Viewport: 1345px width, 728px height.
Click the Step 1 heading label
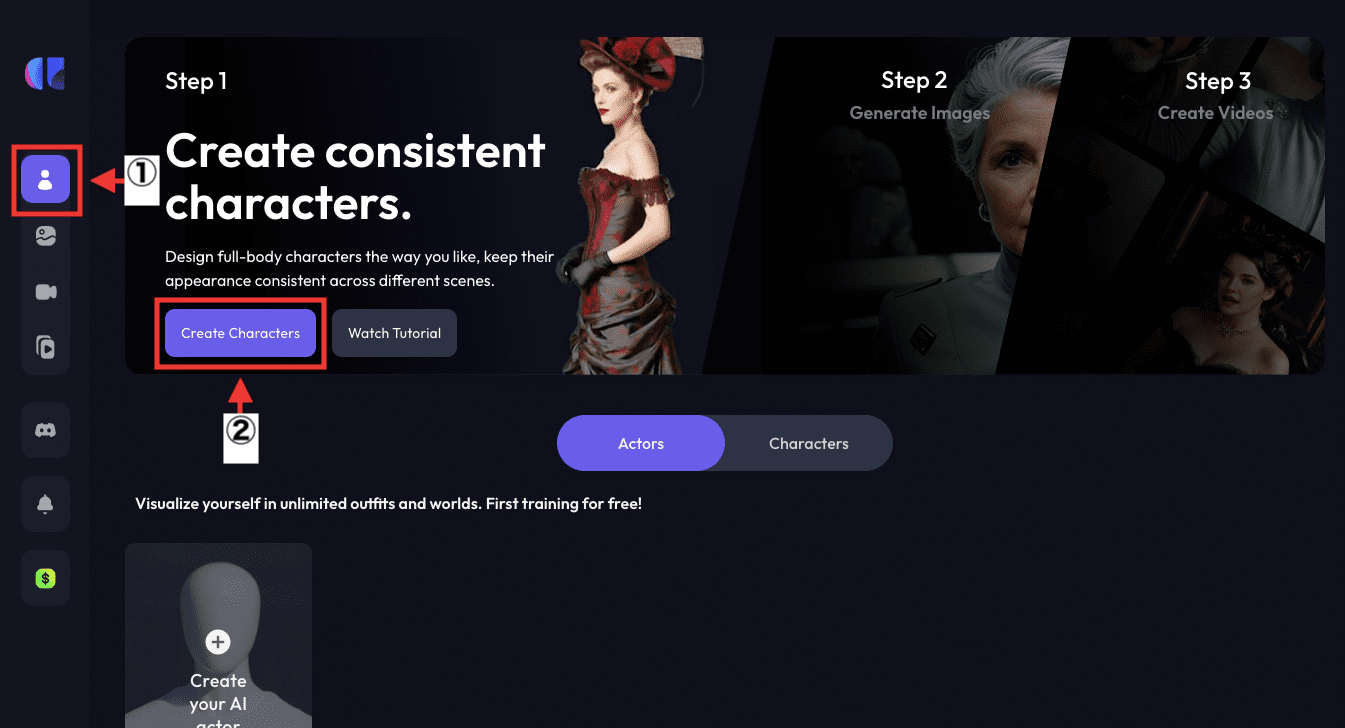(x=196, y=81)
